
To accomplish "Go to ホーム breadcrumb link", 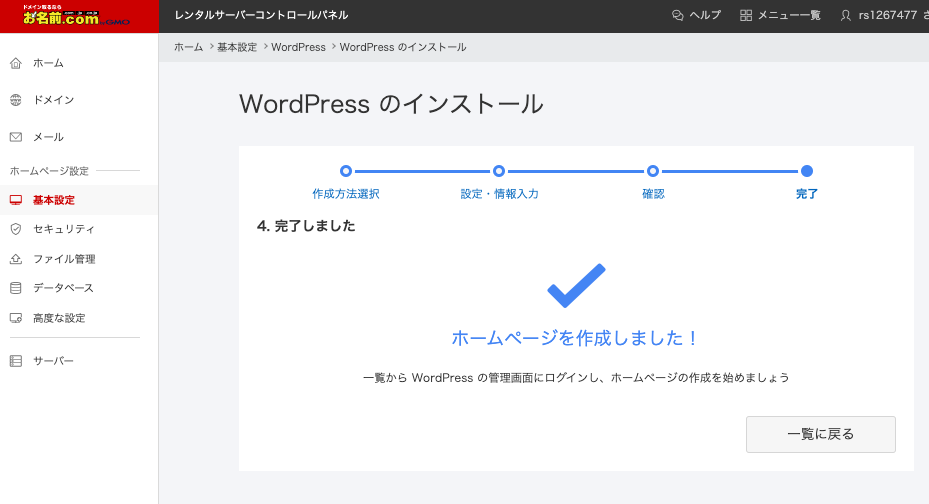I will tap(188, 47).
